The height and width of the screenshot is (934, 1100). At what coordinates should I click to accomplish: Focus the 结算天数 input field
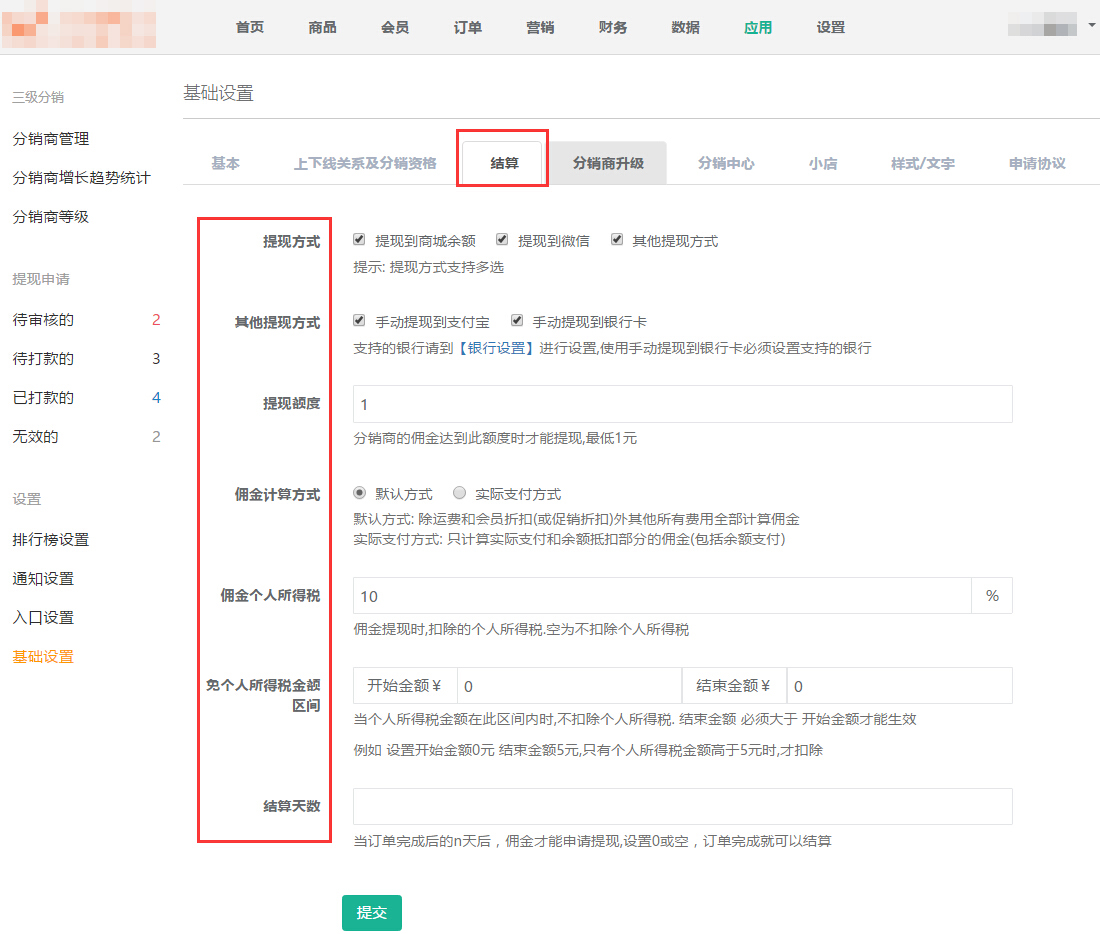pyautogui.click(x=682, y=806)
